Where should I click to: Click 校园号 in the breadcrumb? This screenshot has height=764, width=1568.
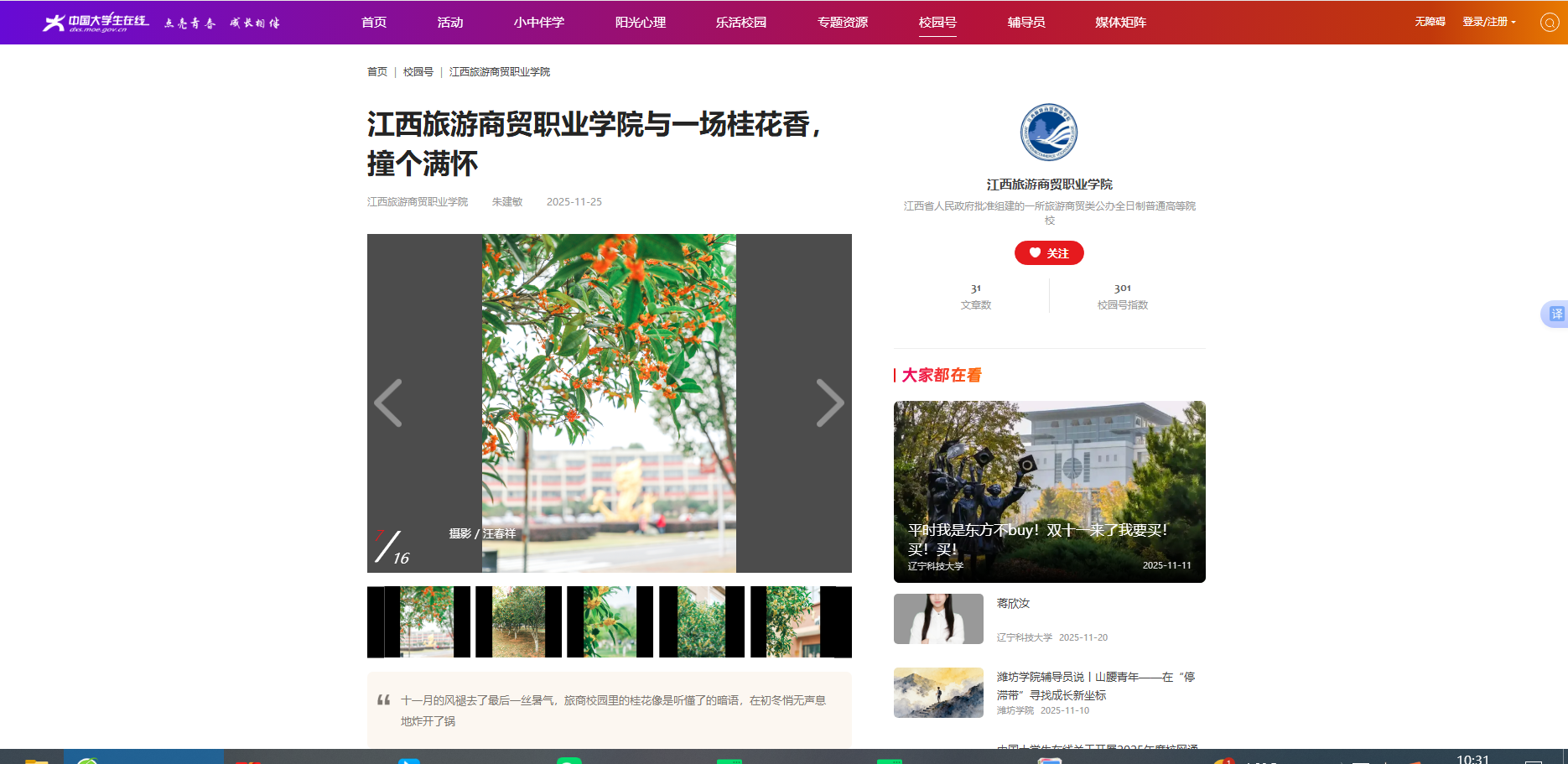coord(418,72)
